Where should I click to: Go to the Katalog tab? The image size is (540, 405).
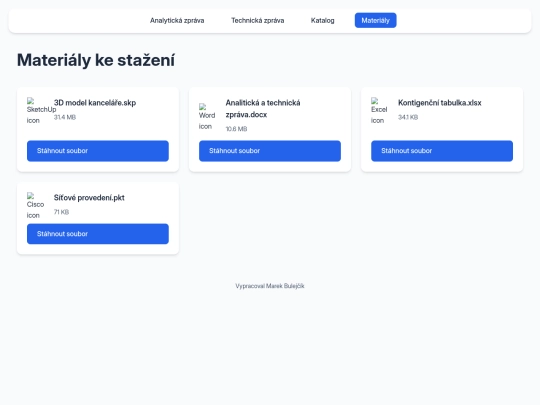coord(322,20)
